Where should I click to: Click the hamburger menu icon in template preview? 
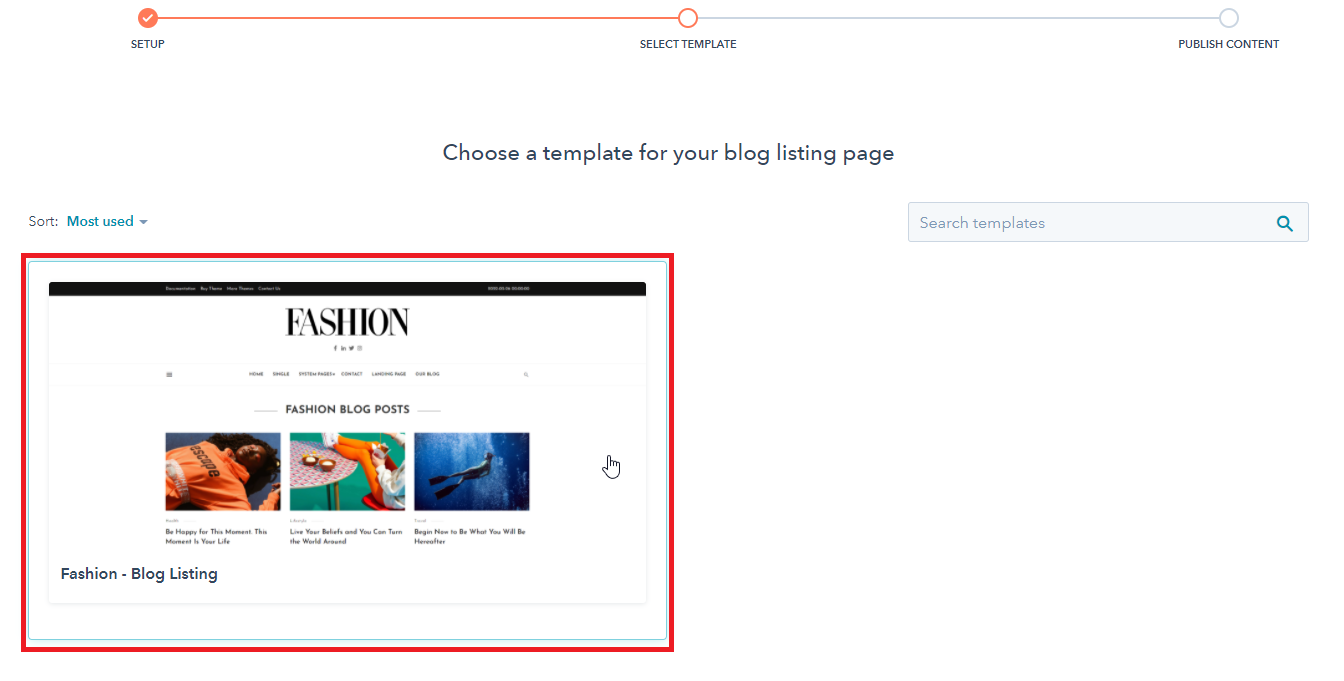(169, 375)
